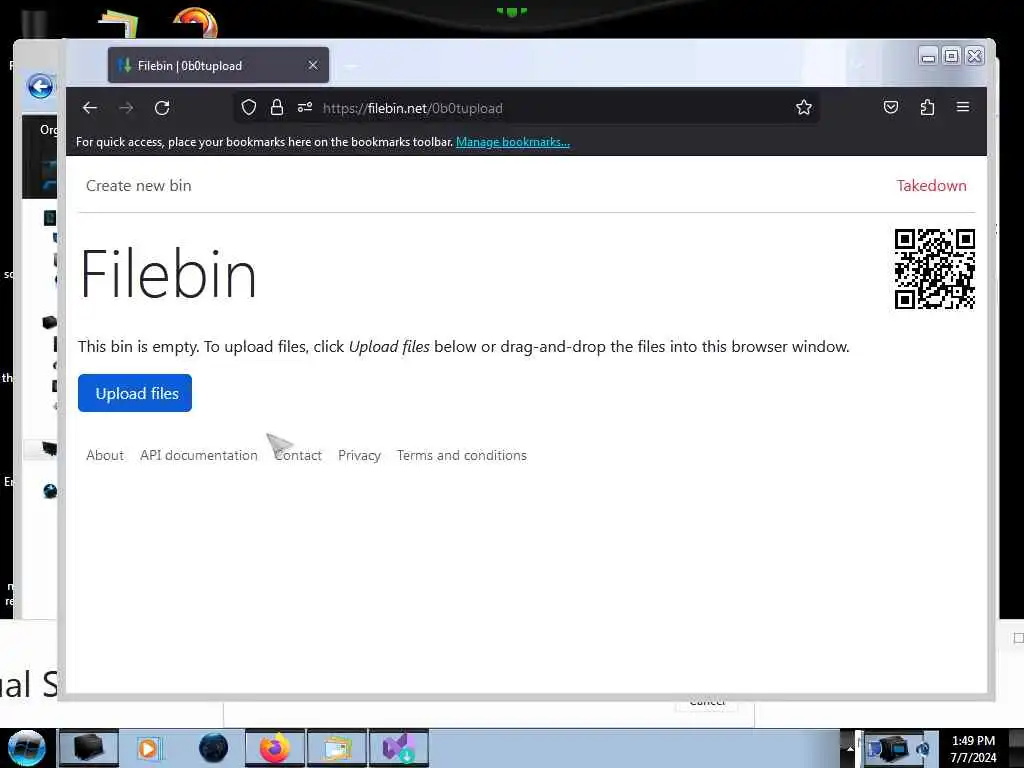The height and width of the screenshot is (768, 1024).
Task: Click the Filebin page heading
Action: (168, 274)
